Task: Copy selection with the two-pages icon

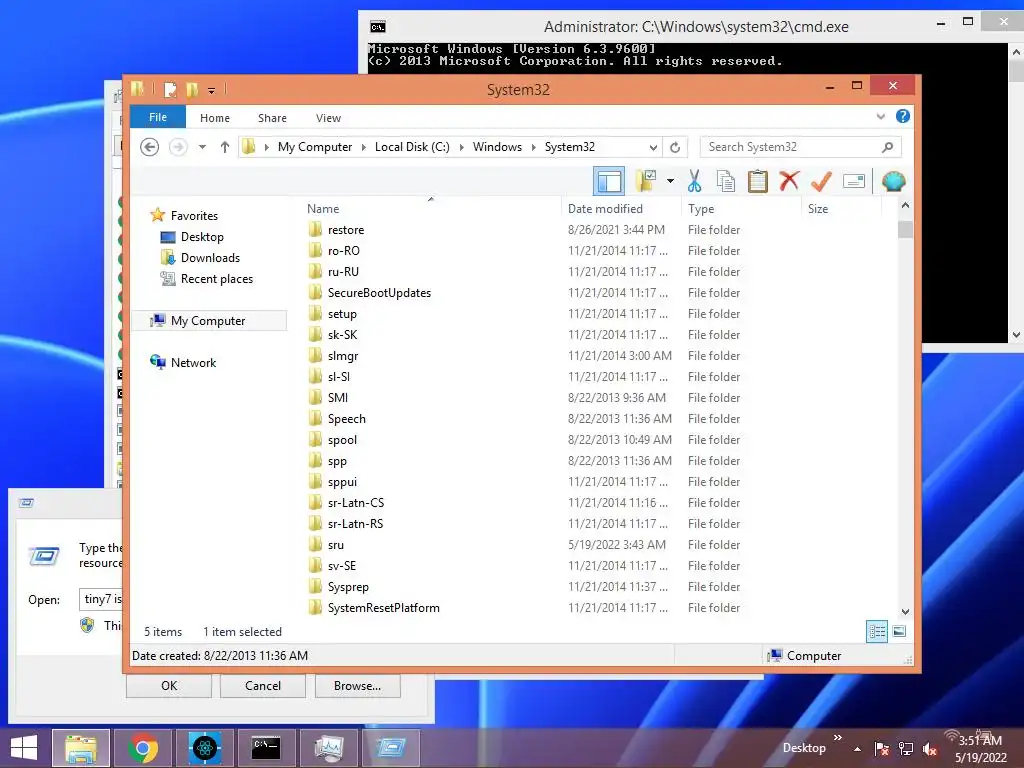Action: point(726,182)
